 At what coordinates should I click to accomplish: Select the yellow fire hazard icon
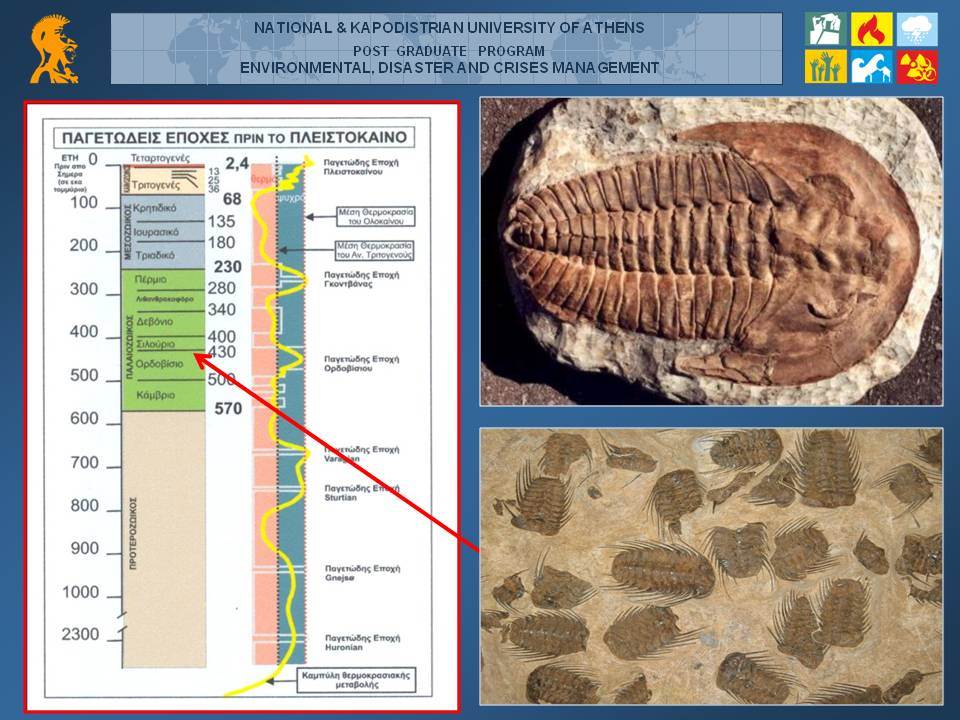click(872, 29)
